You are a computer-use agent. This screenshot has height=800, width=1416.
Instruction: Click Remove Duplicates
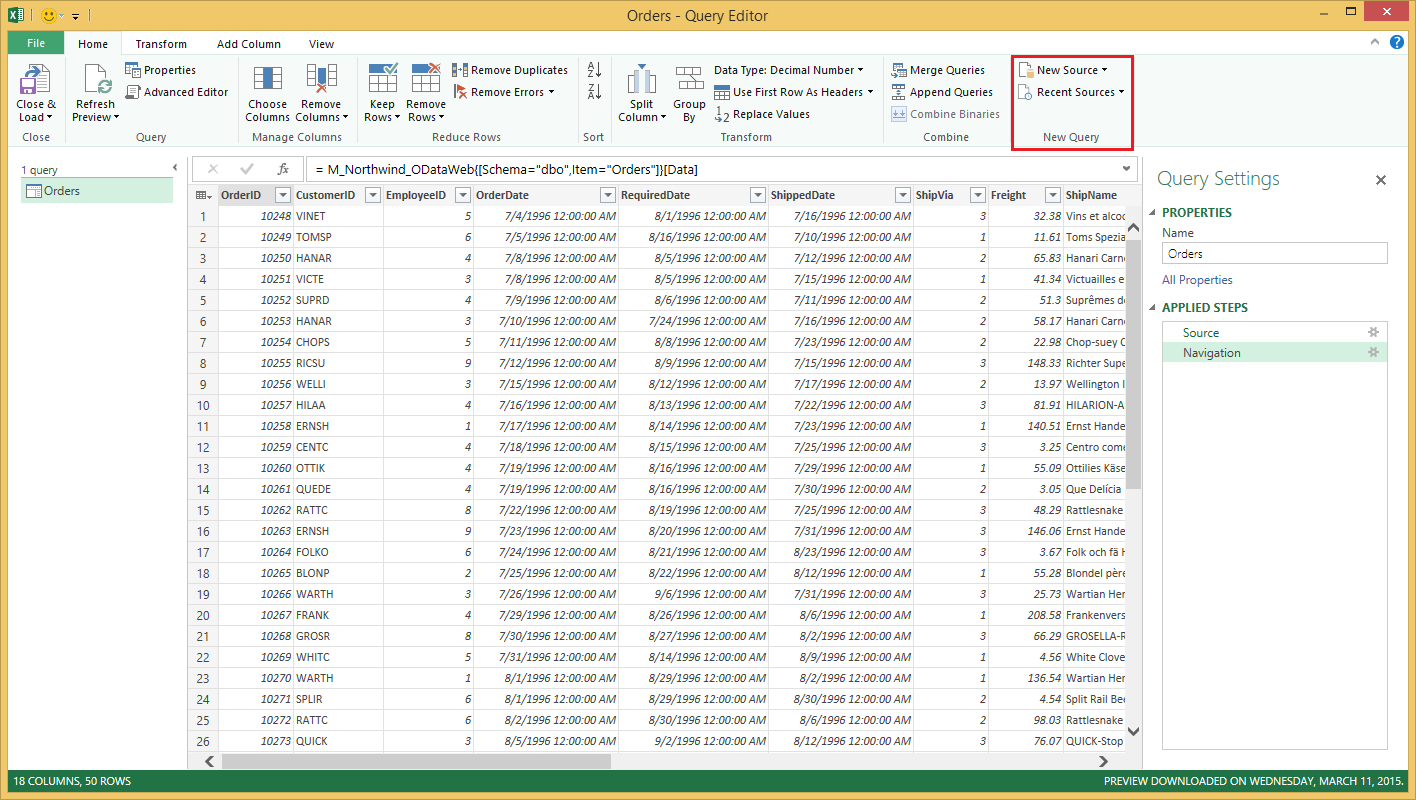pyautogui.click(x=510, y=70)
